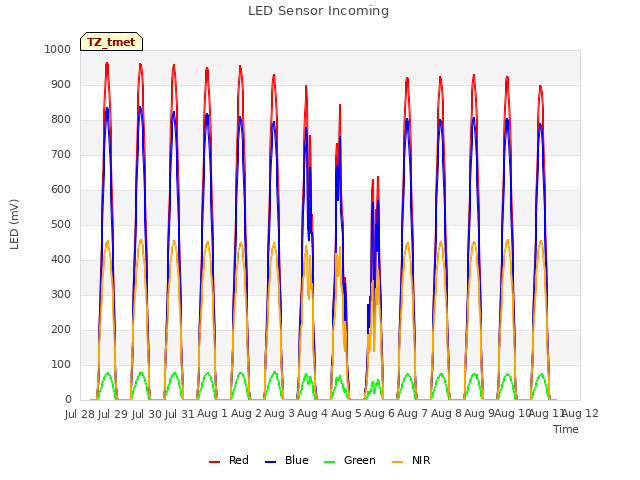640x480 pixels.
Task: Click the Aug 6 x-axis date label
Action: (x=379, y=414)
